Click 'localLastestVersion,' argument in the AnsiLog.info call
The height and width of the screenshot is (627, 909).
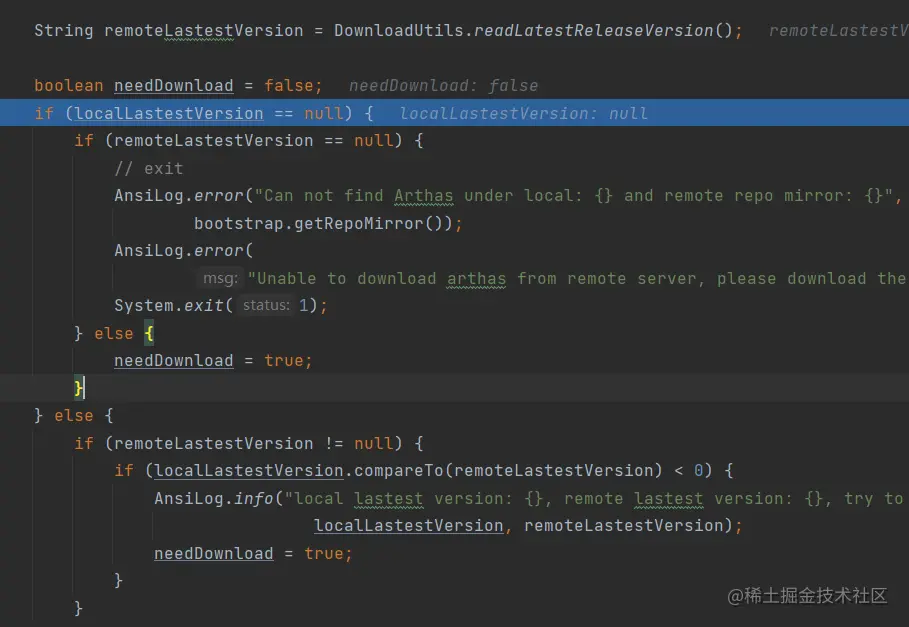(412, 526)
